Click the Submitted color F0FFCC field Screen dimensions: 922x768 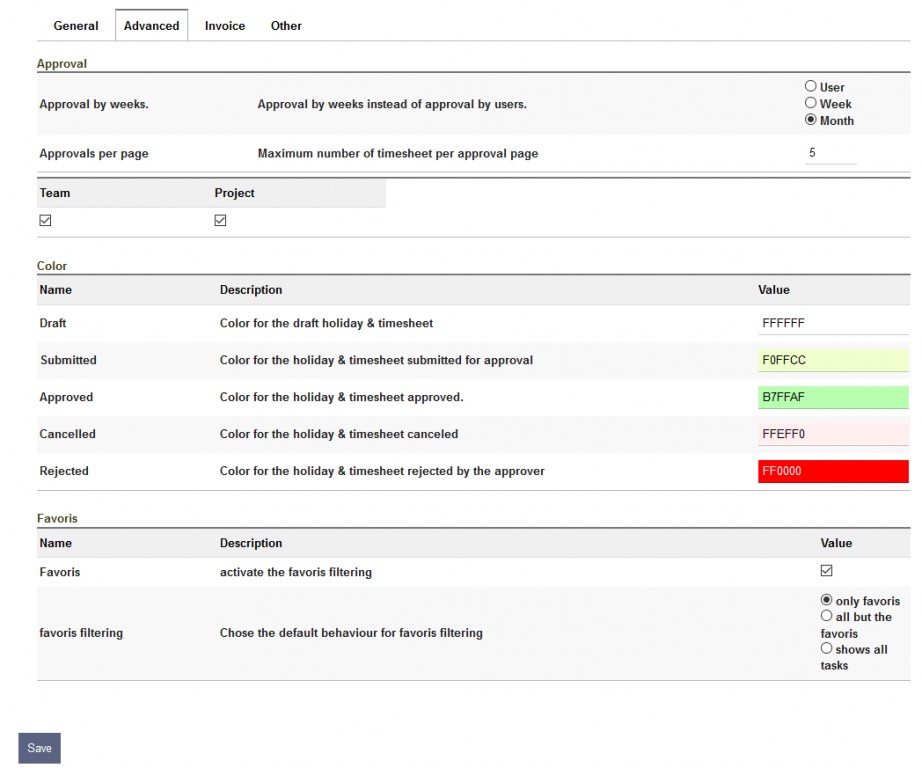(x=833, y=360)
